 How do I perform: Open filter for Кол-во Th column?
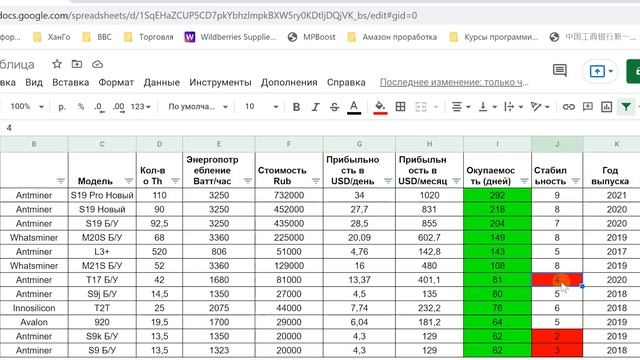176,180
